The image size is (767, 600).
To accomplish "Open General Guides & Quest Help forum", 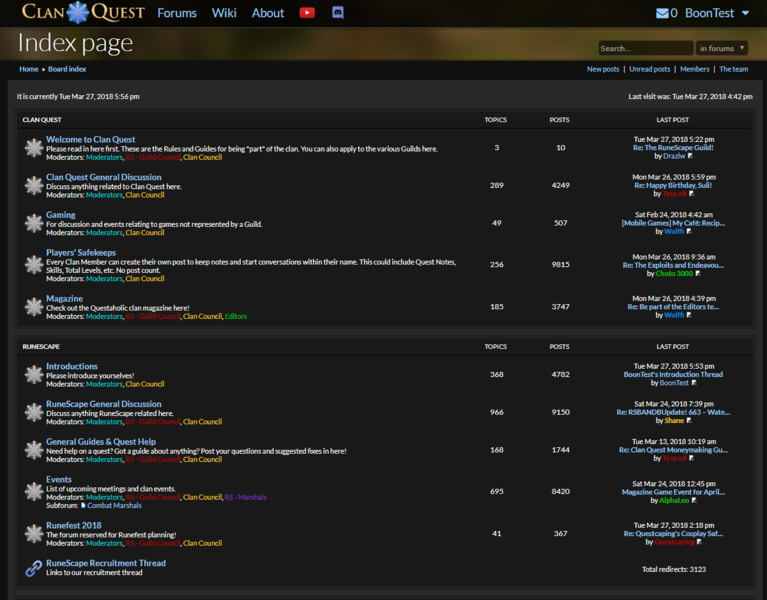I will [101, 442].
